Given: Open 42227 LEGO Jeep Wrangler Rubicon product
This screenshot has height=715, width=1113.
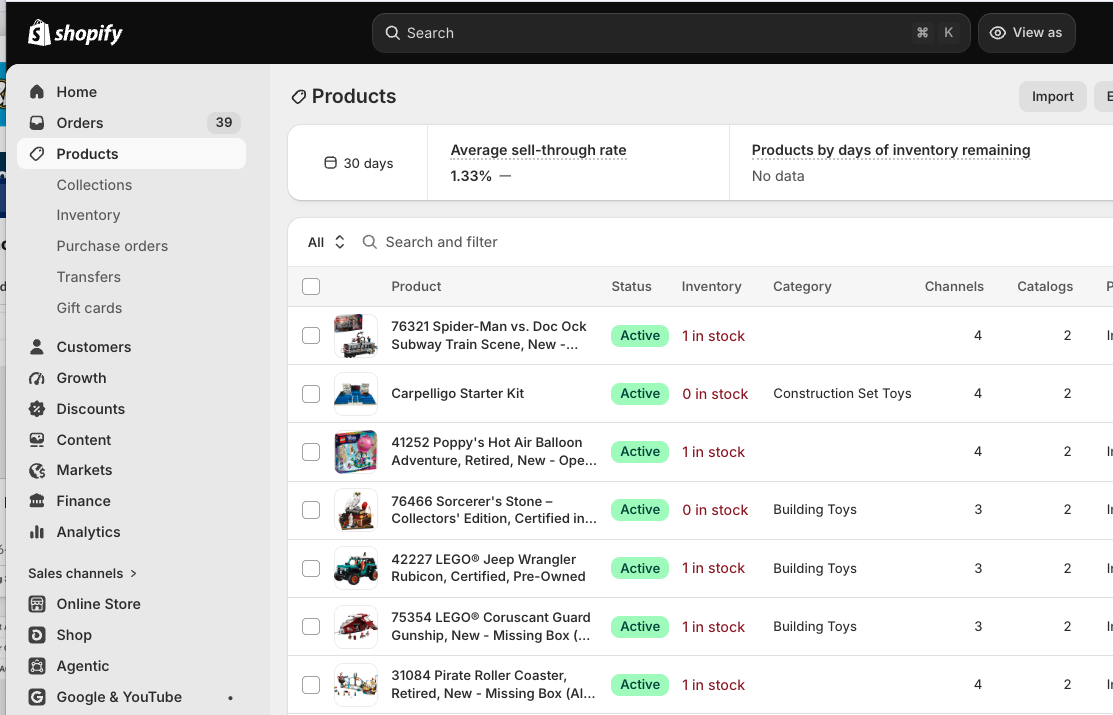Looking at the screenshot, I should pos(488,568).
